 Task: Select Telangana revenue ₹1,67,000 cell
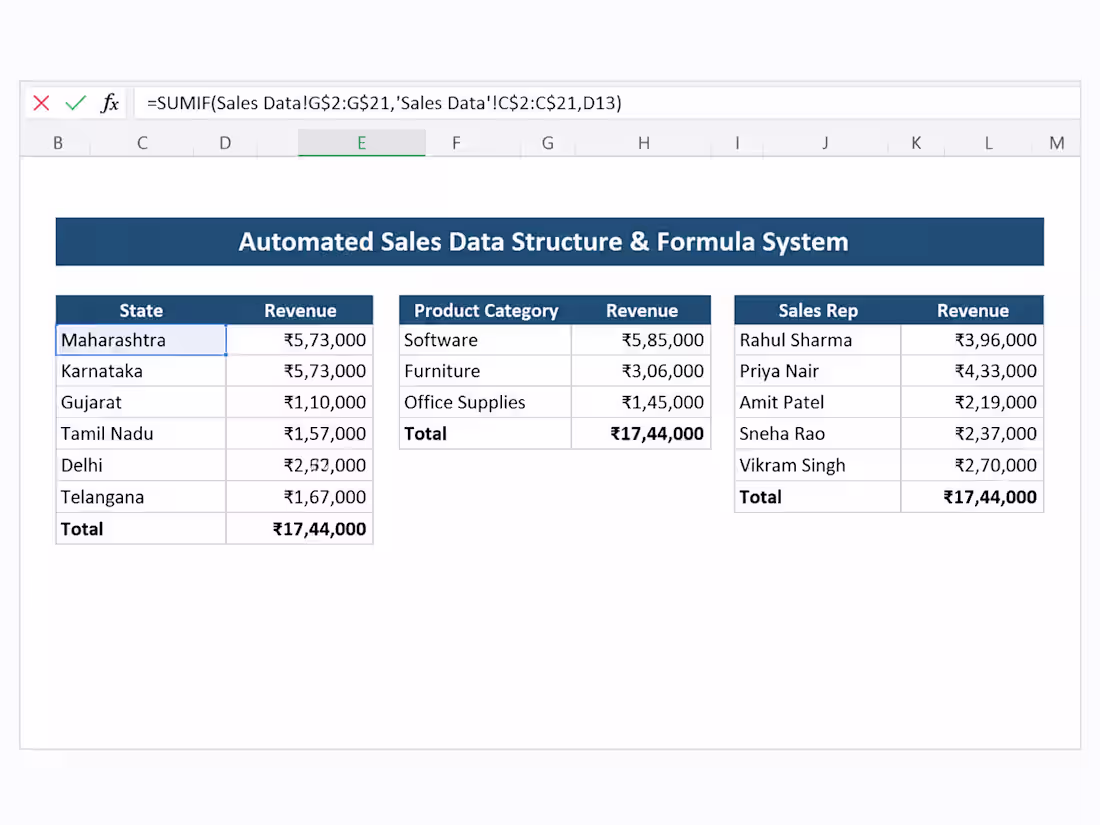coord(300,497)
